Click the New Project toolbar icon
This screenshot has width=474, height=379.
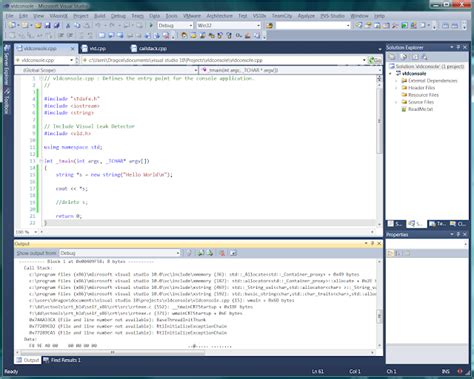[x=12, y=25]
